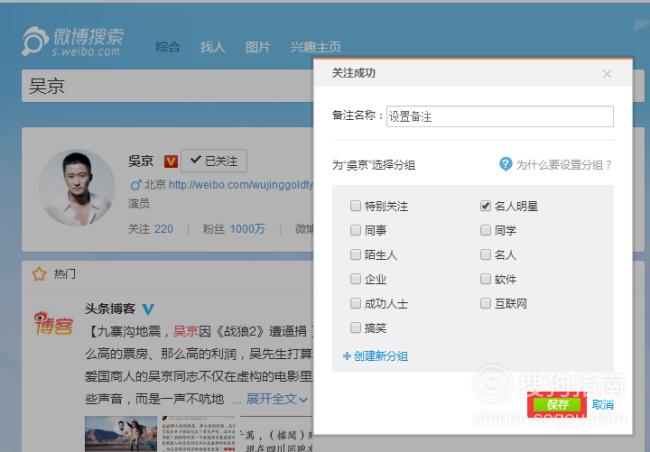
Task: Open the weibo.com/wujinggoldty profile link
Action: pyautogui.click(x=241, y=185)
